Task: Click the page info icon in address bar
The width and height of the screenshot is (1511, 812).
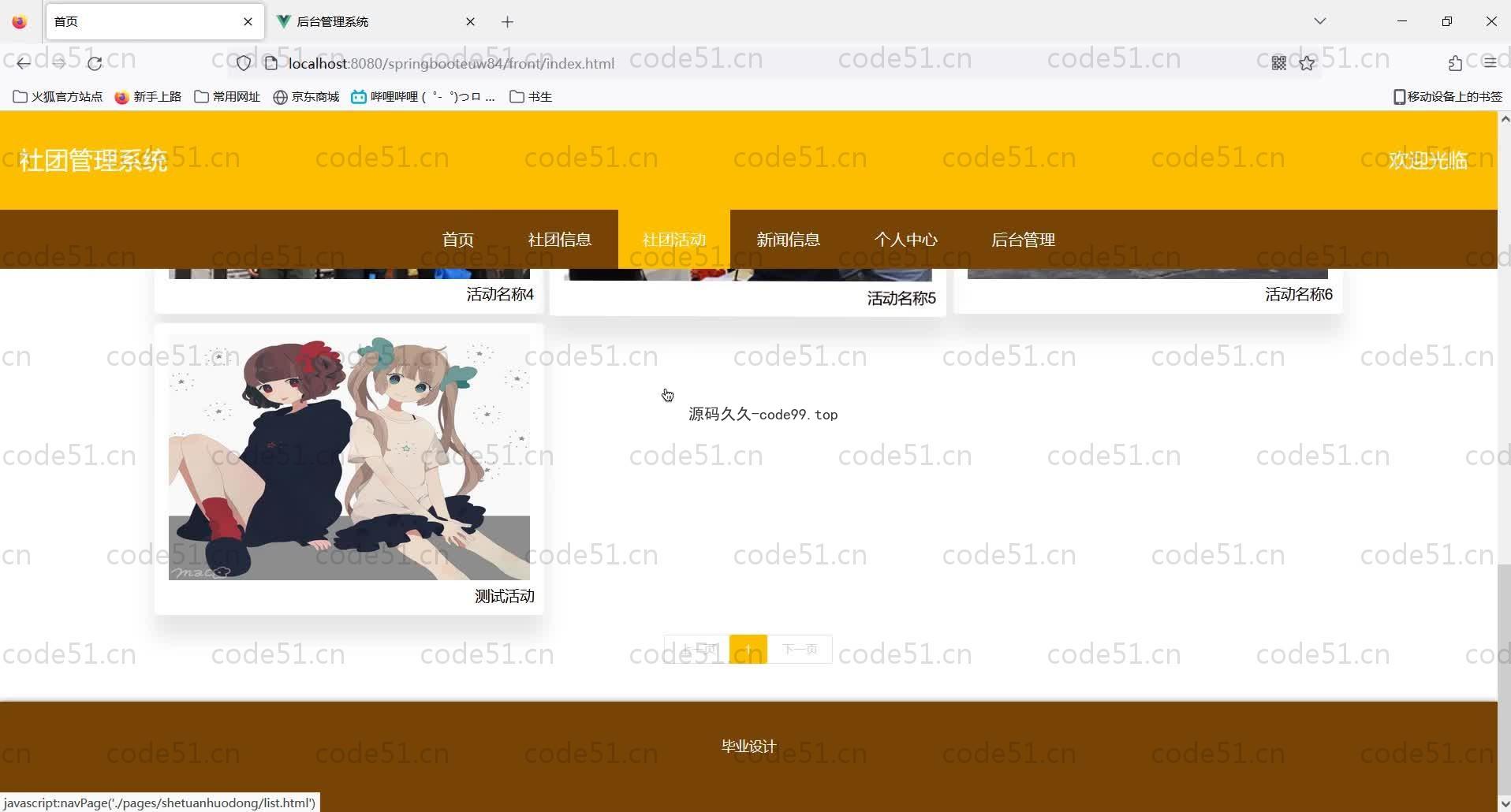Action: coord(271,63)
